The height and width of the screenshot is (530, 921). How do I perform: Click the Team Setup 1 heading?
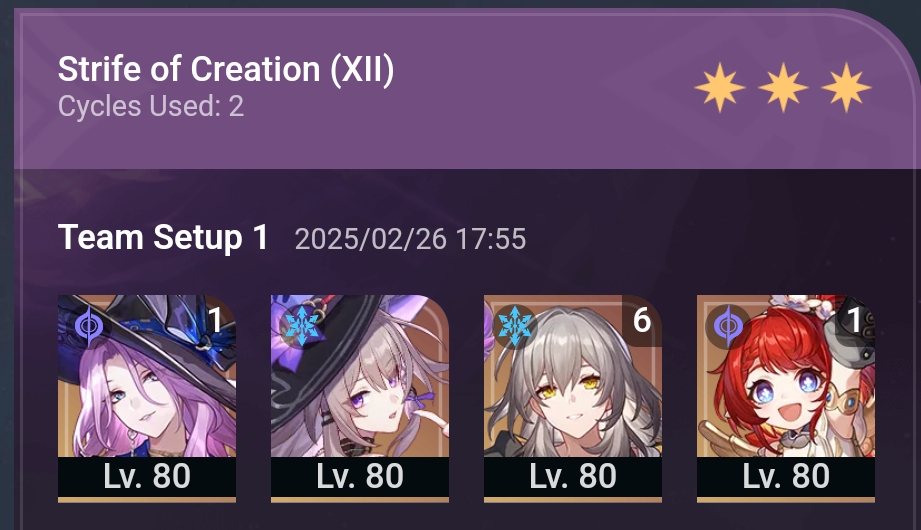point(163,237)
